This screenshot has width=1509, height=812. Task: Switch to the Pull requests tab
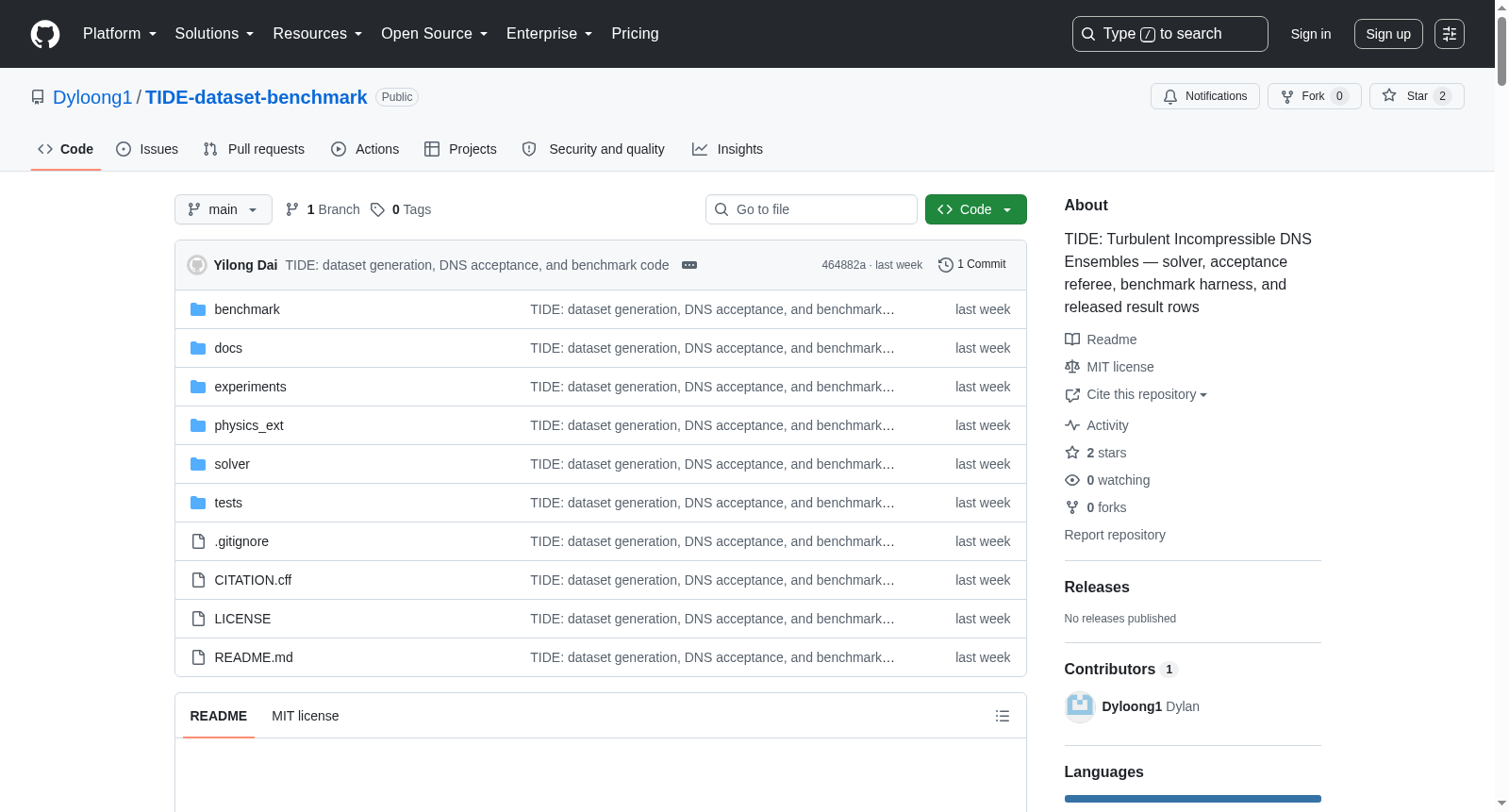pos(254,149)
